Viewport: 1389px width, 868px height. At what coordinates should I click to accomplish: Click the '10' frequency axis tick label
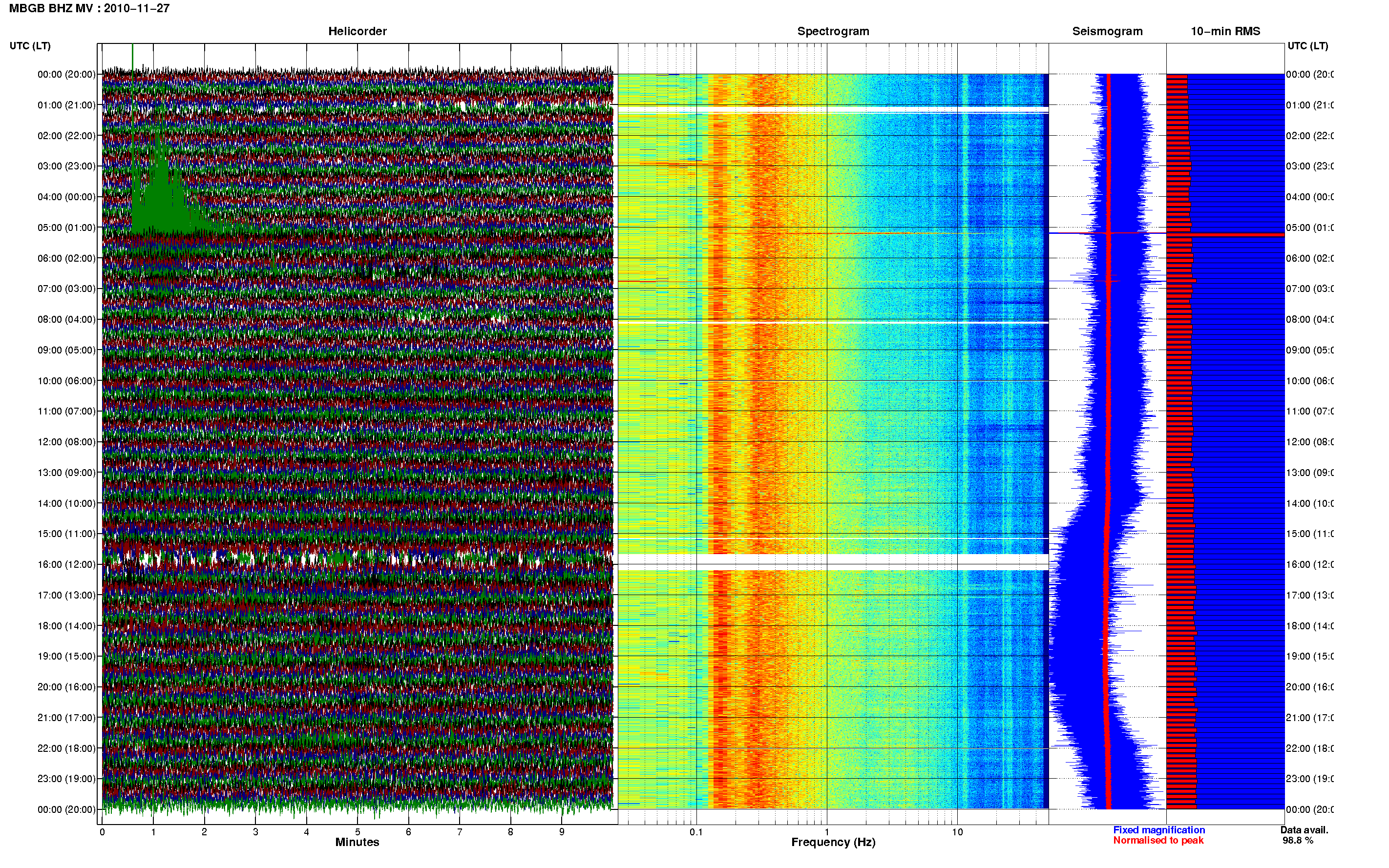tap(957, 832)
